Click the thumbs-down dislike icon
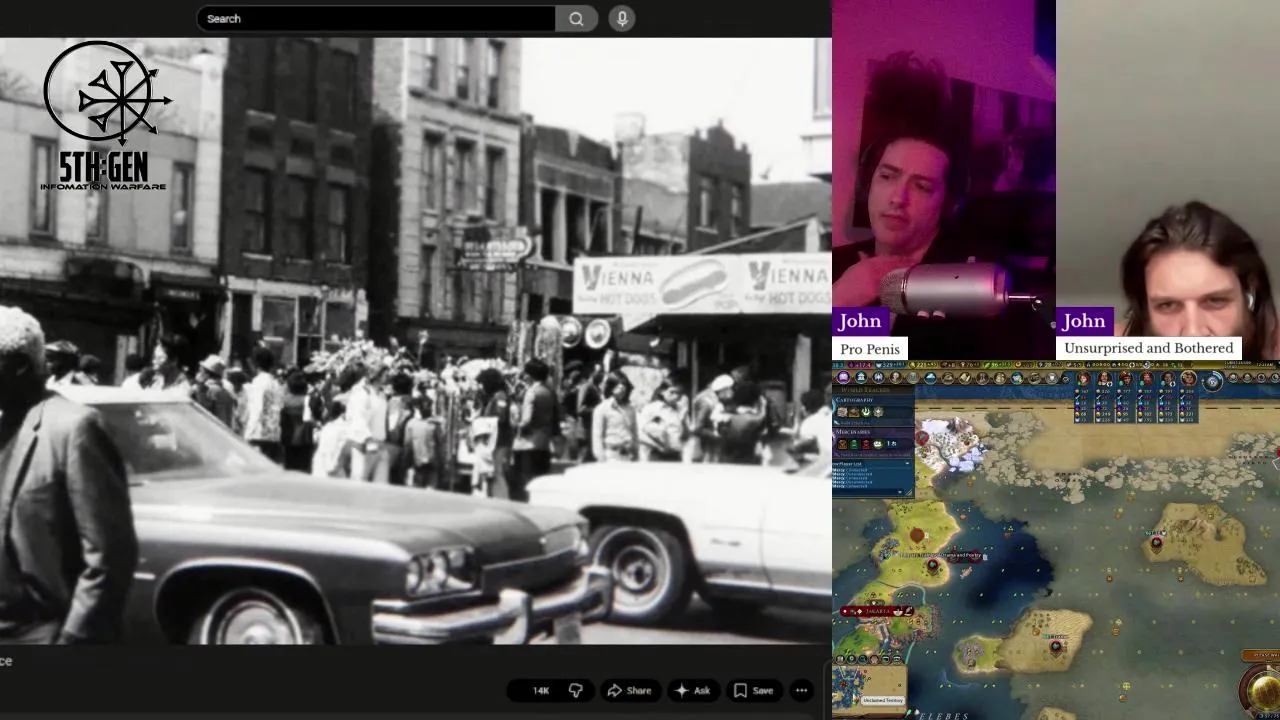 click(575, 690)
